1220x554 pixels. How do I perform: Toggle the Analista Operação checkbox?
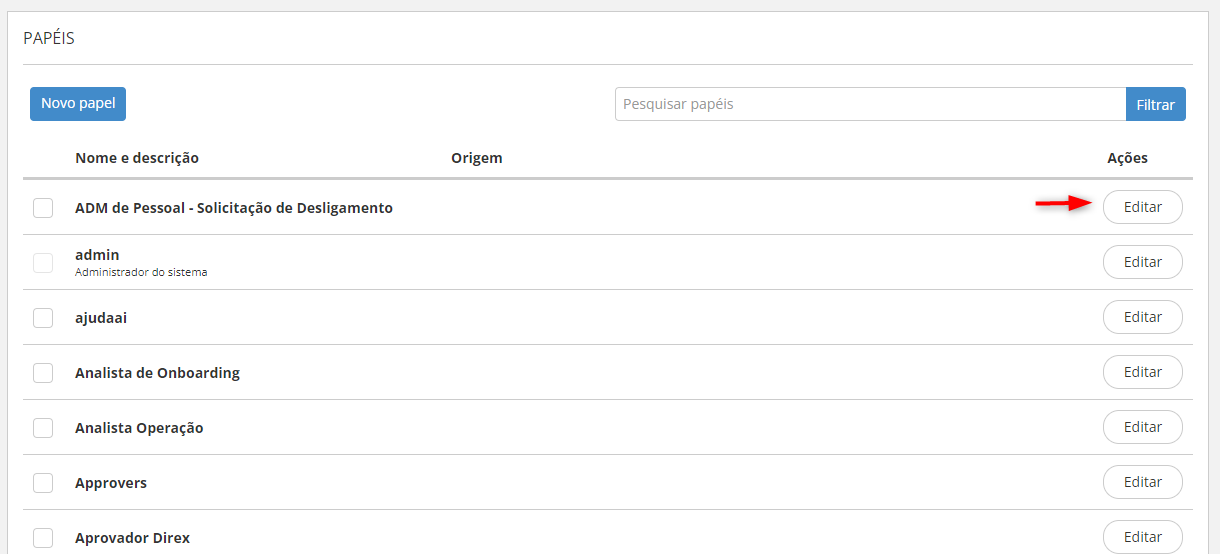point(43,428)
